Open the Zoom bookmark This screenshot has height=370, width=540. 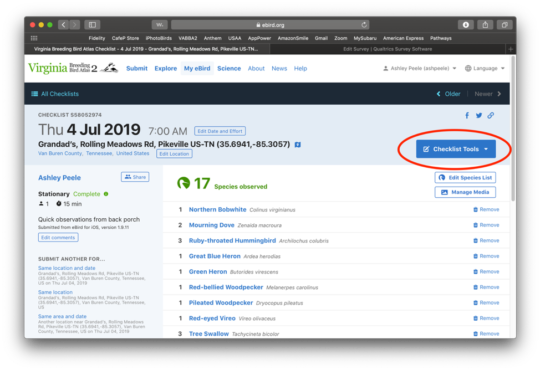pos(341,38)
